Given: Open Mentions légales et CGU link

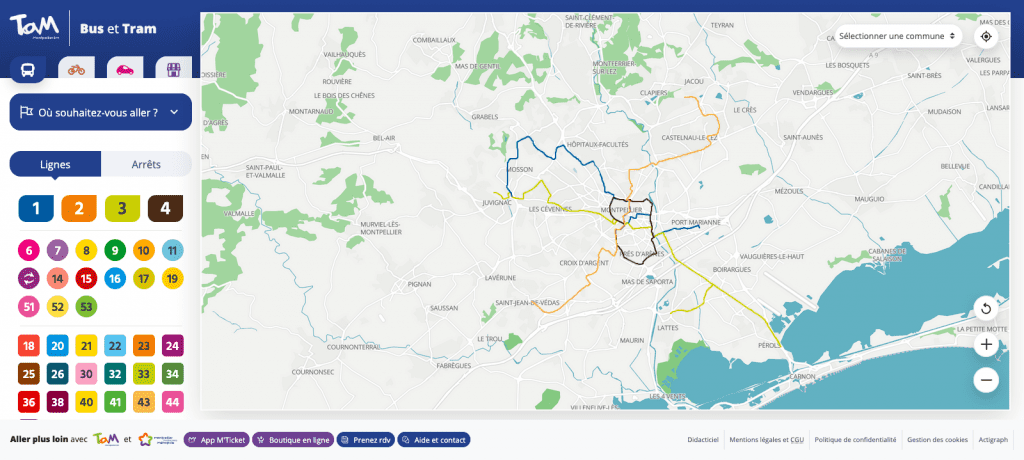Looking at the screenshot, I should [766, 439].
